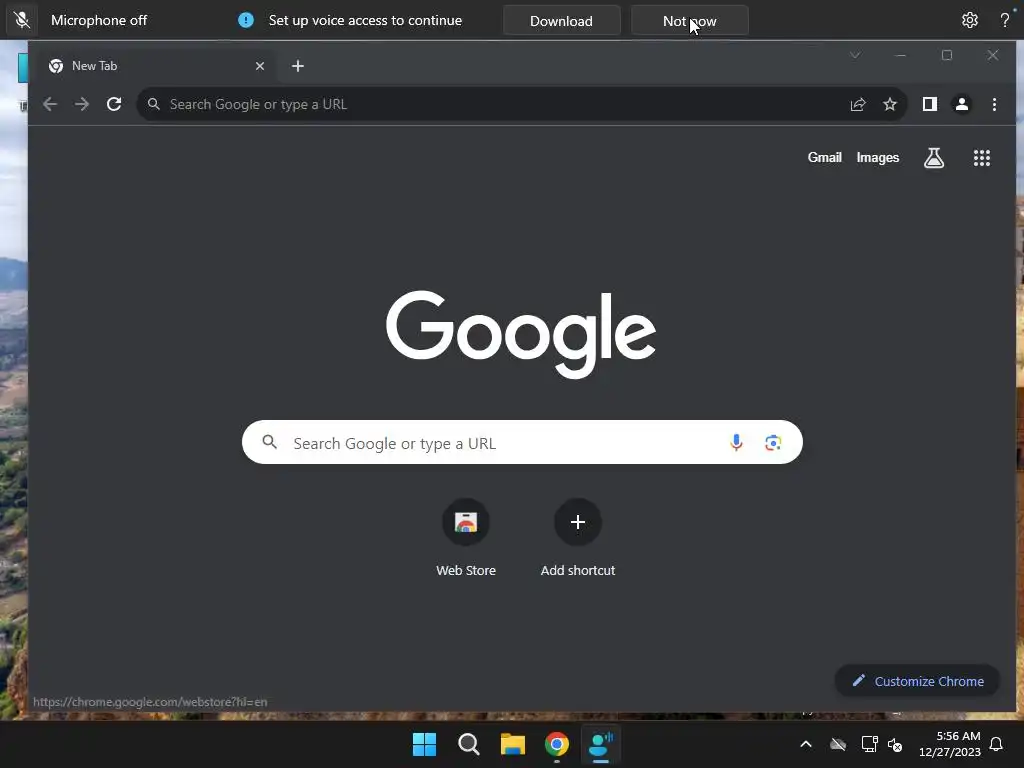Click the blue info icon beside setup message
The width and height of the screenshot is (1024, 768).
coord(246,20)
